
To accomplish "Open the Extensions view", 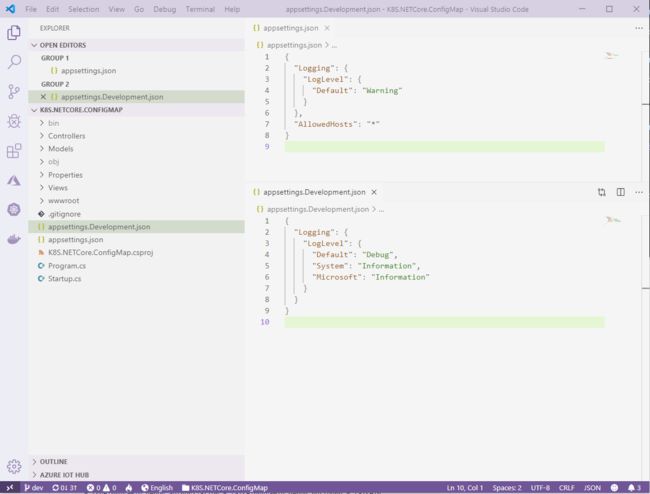I will pyautogui.click(x=14, y=151).
